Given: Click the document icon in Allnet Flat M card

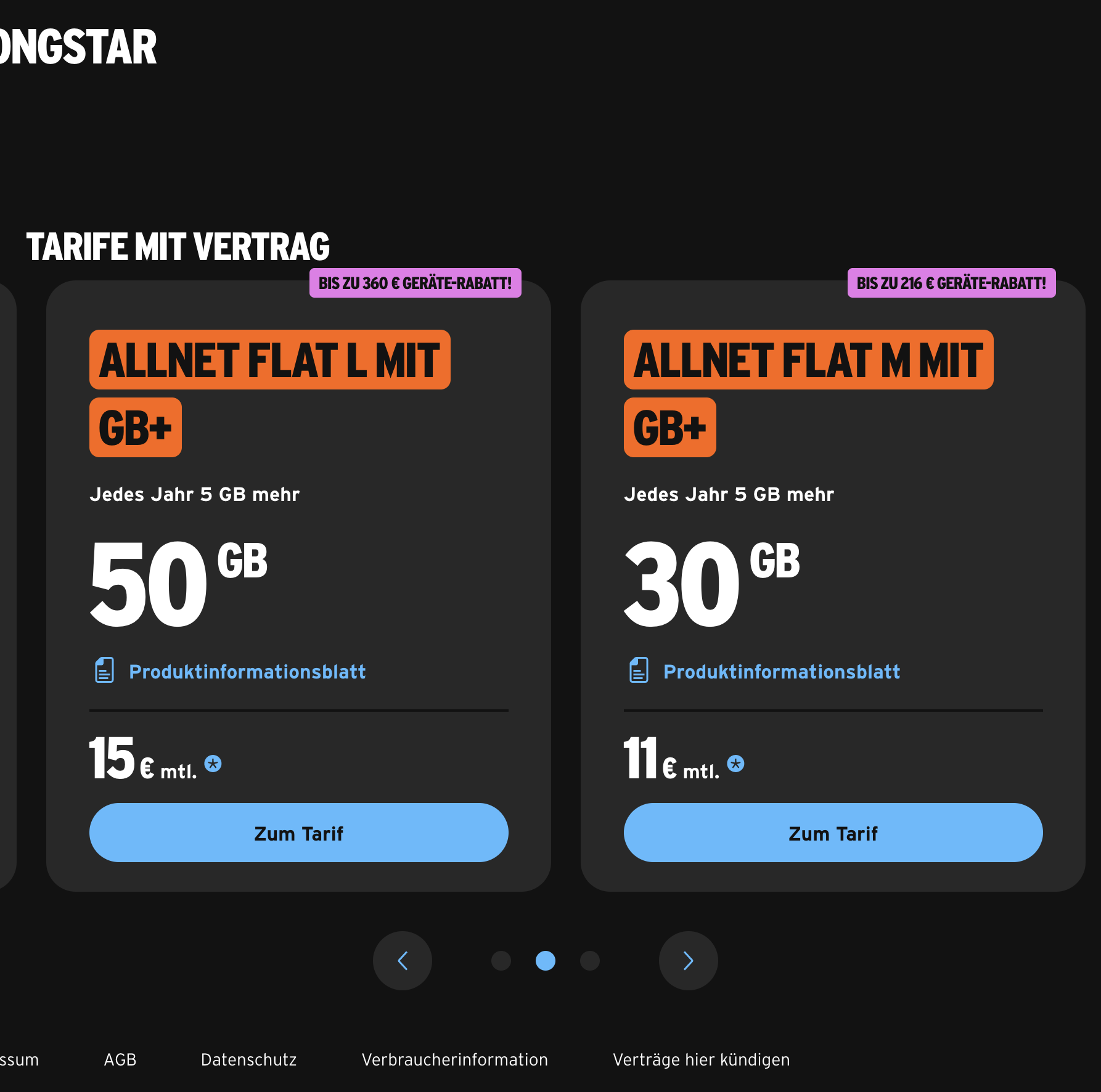Looking at the screenshot, I should (x=639, y=670).
